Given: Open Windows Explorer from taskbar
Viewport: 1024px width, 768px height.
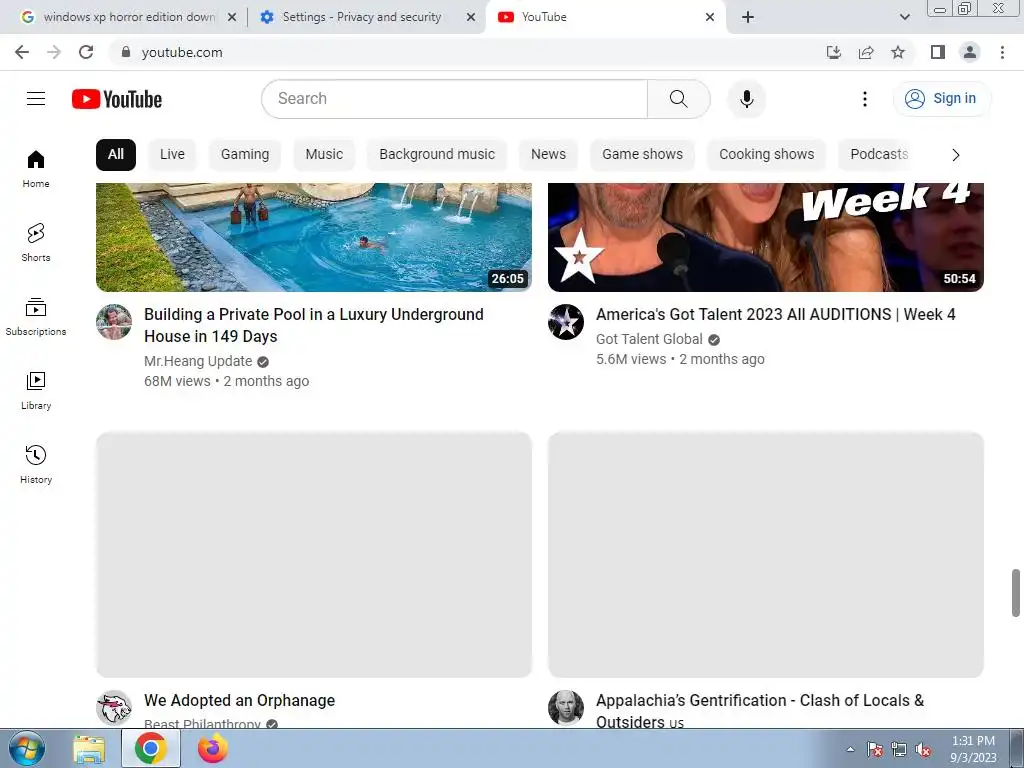Looking at the screenshot, I should tap(89, 749).
